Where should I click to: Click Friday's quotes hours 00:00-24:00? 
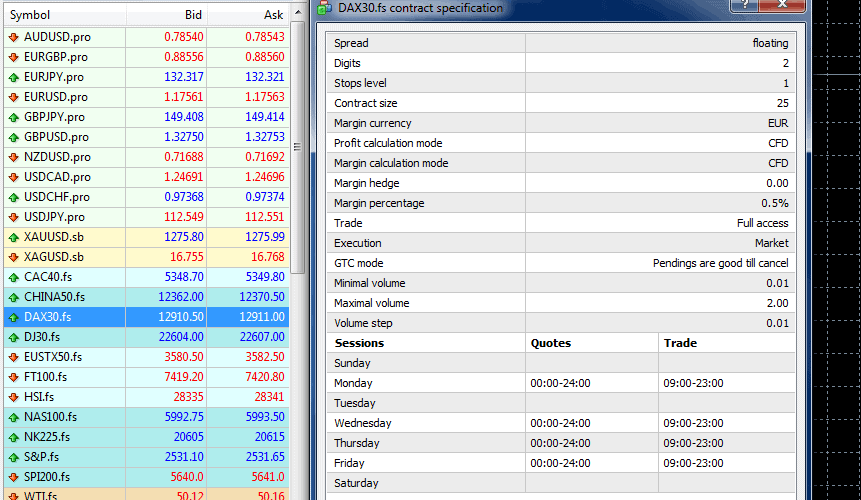coord(560,464)
